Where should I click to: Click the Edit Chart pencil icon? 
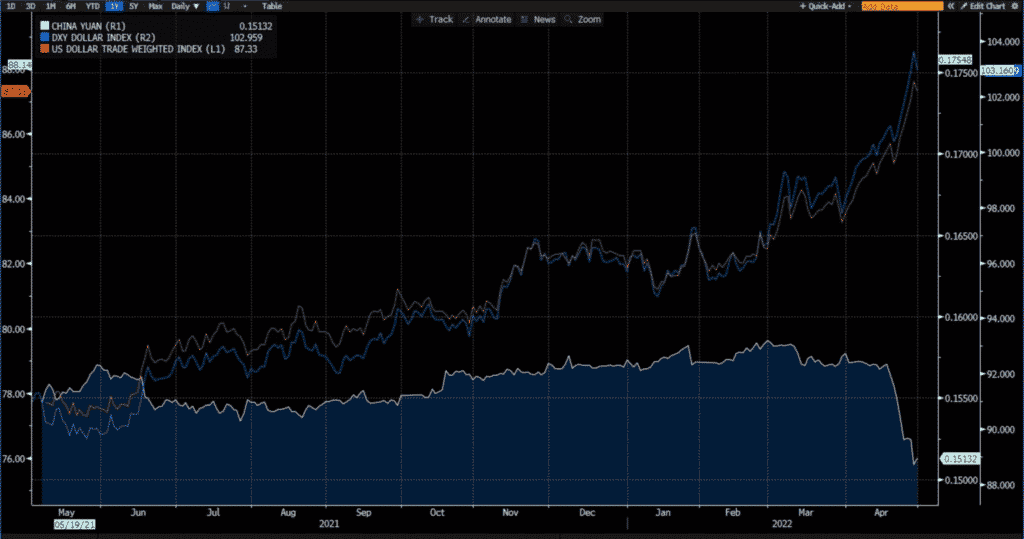(964, 6)
